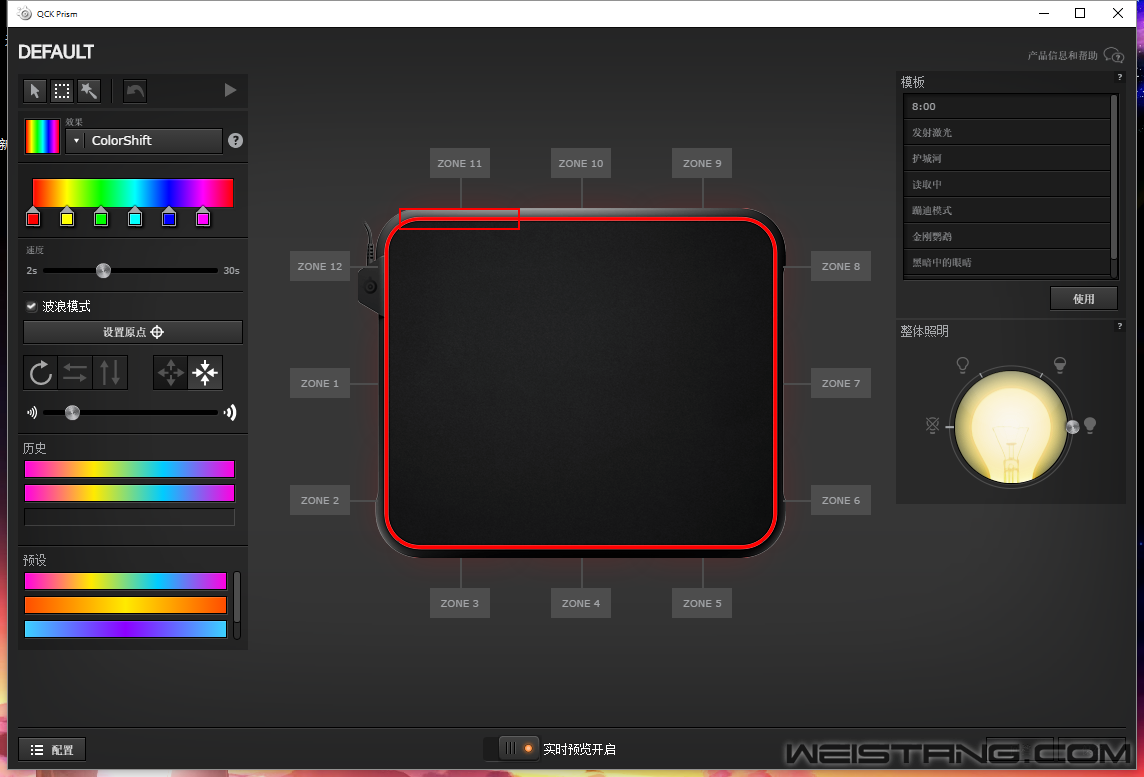The width and height of the screenshot is (1144, 777).
Task: Open the rainbow effect color preview
Action: (x=42, y=136)
